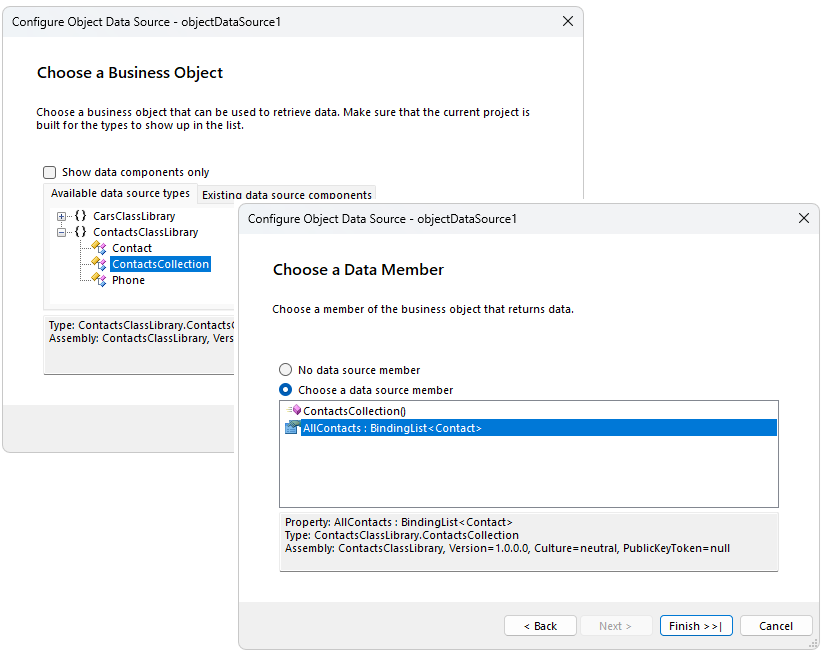Switch to the 'Available data source types' tab
Viewport: 832px width, 661px height.
point(120,194)
